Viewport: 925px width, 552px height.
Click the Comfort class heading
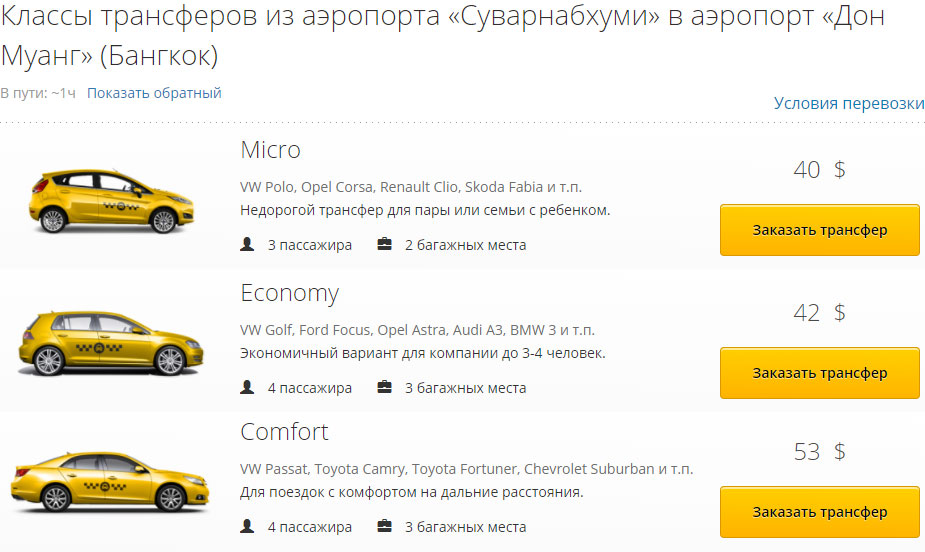[x=284, y=432]
